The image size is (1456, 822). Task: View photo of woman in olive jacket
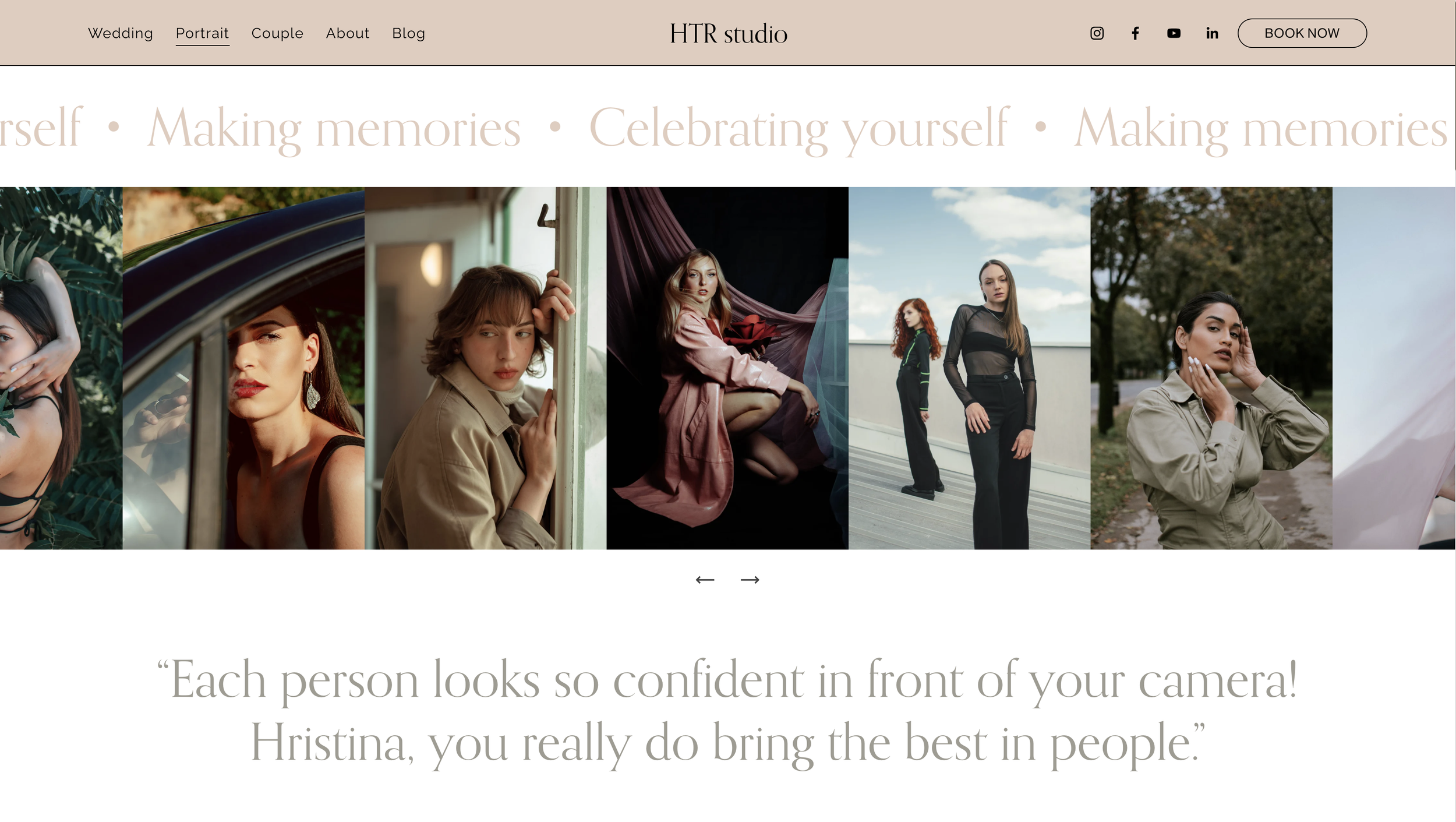1211,368
